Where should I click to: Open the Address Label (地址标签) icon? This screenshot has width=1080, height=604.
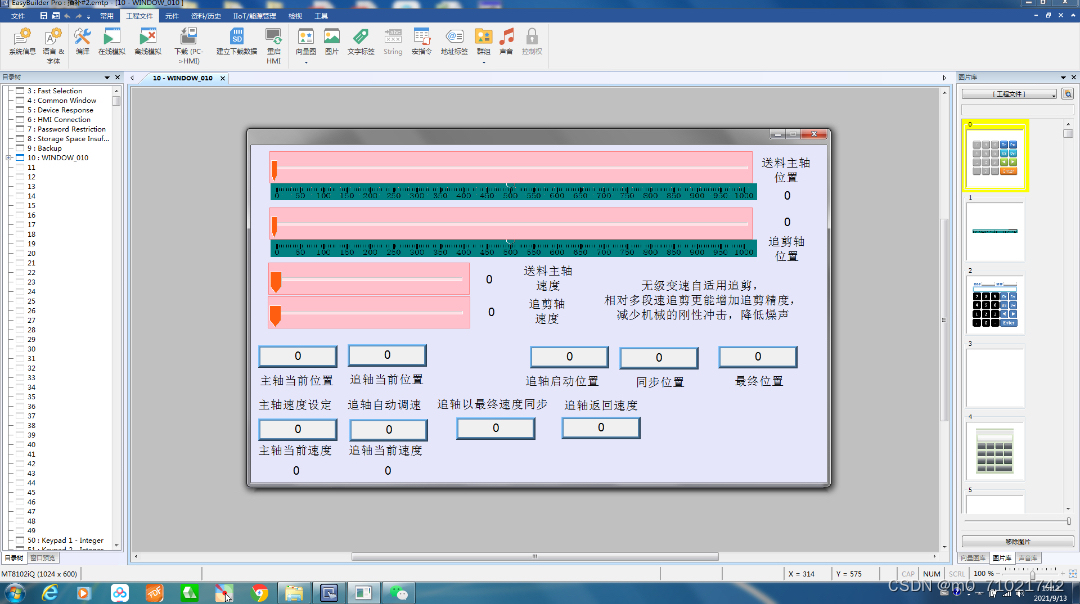[454, 41]
